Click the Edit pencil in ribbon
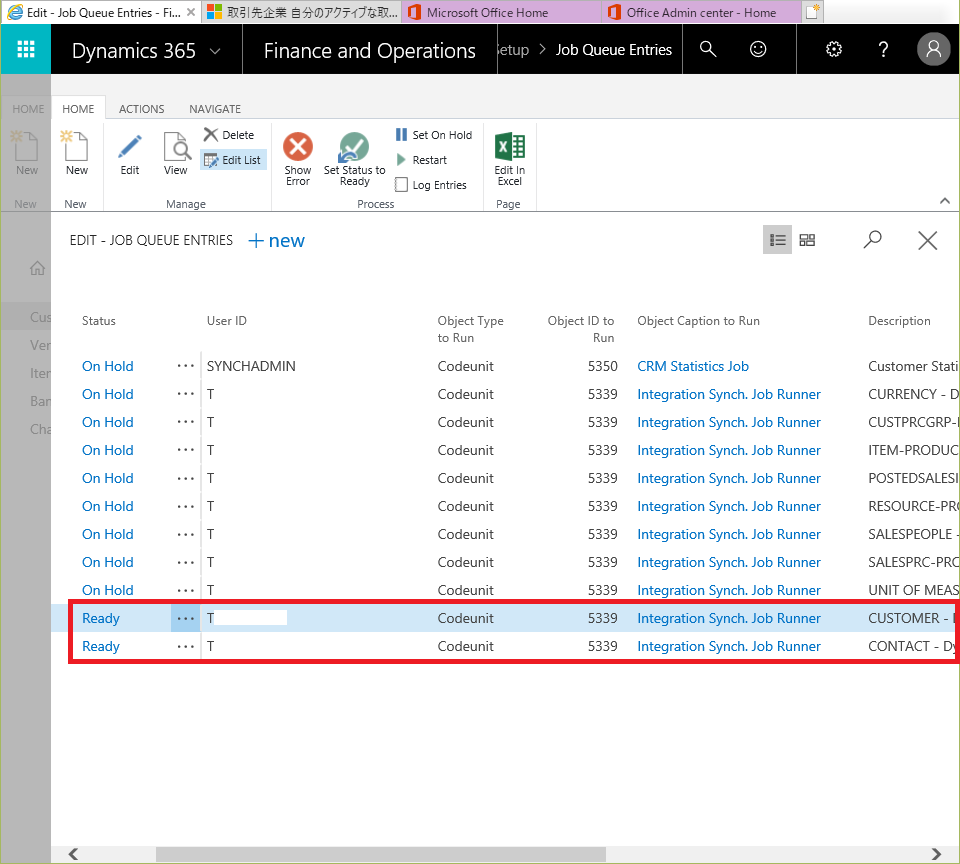960x864 pixels. [130, 154]
